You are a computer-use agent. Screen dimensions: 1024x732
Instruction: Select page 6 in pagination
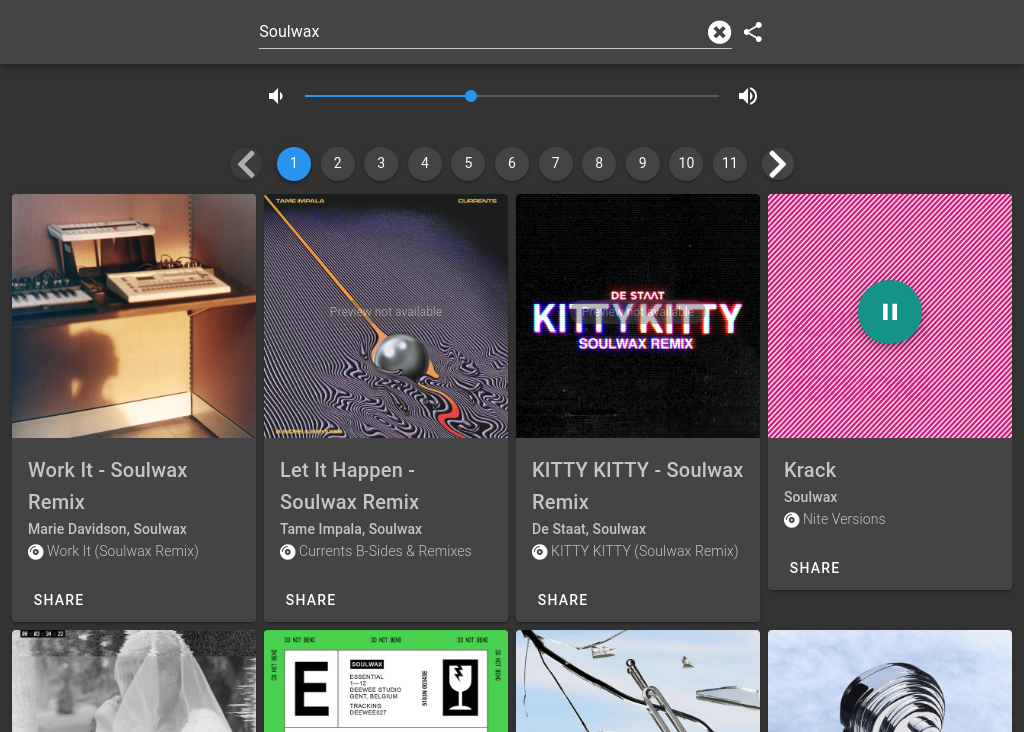pyautogui.click(x=512, y=163)
